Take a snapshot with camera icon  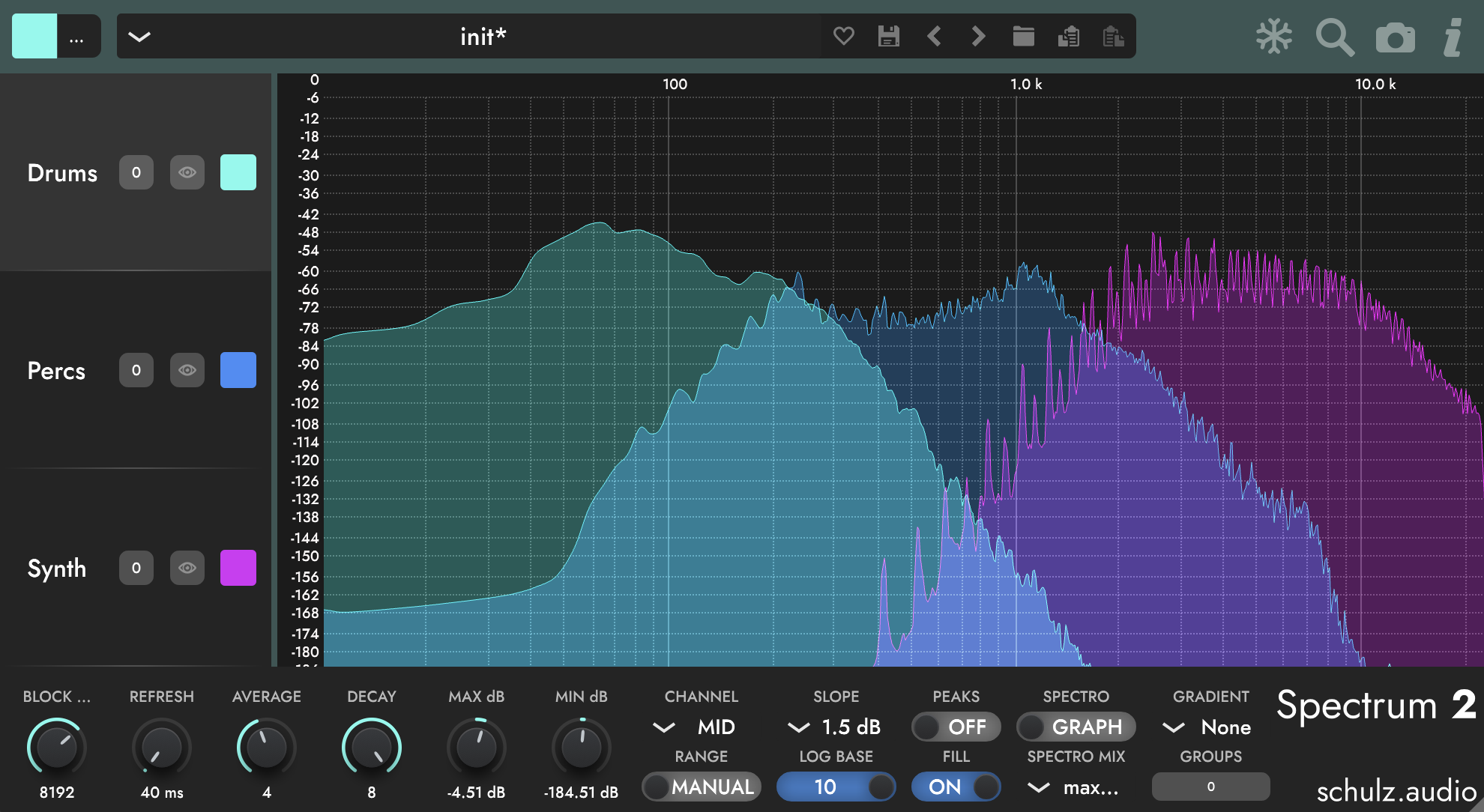click(1395, 37)
